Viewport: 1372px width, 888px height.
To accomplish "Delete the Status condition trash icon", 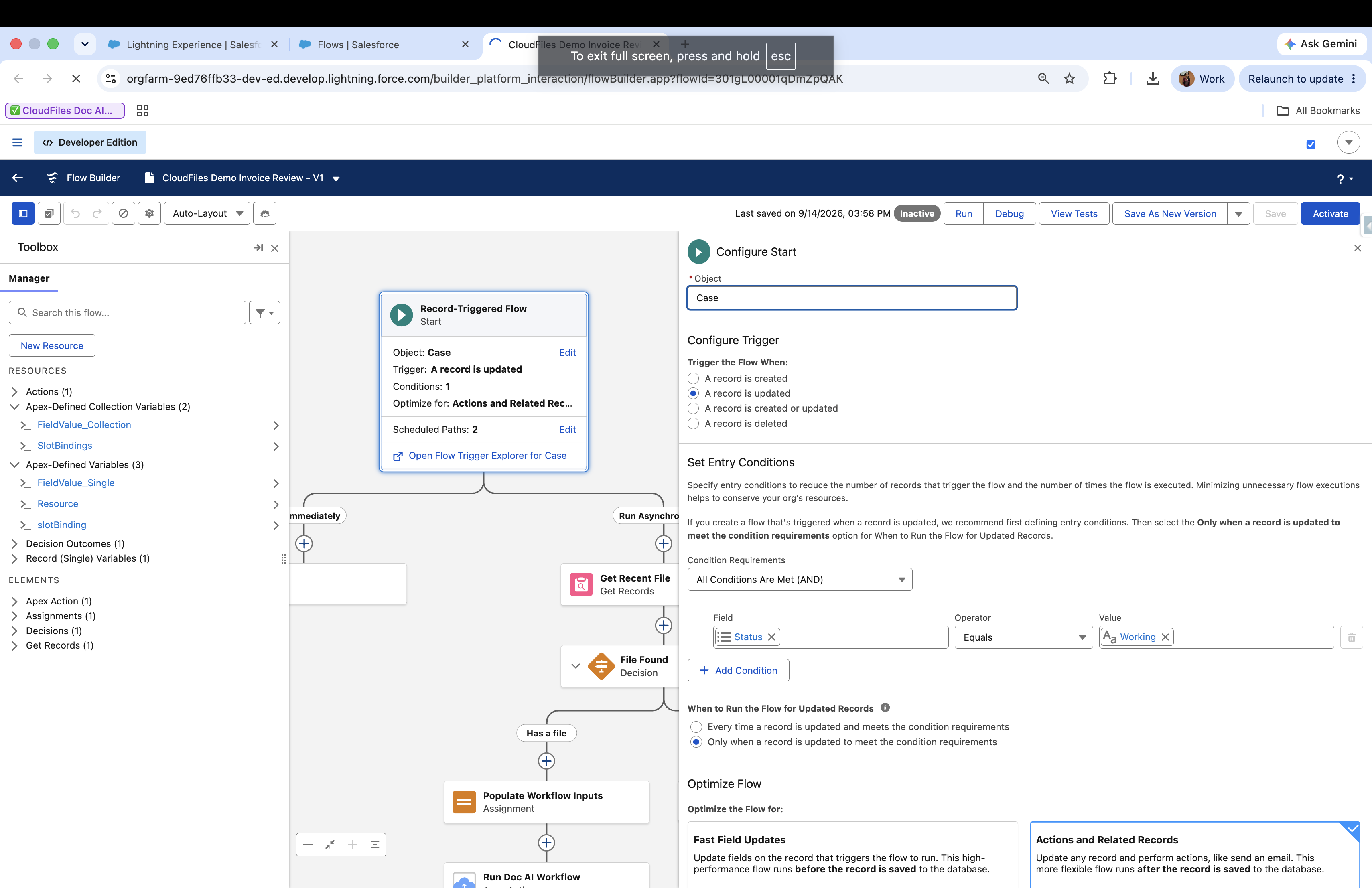I will tap(1351, 637).
